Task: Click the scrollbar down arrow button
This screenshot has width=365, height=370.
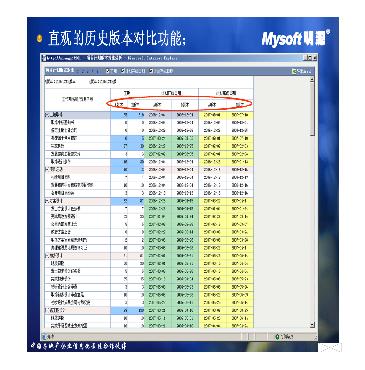Action: click(312, 325)
